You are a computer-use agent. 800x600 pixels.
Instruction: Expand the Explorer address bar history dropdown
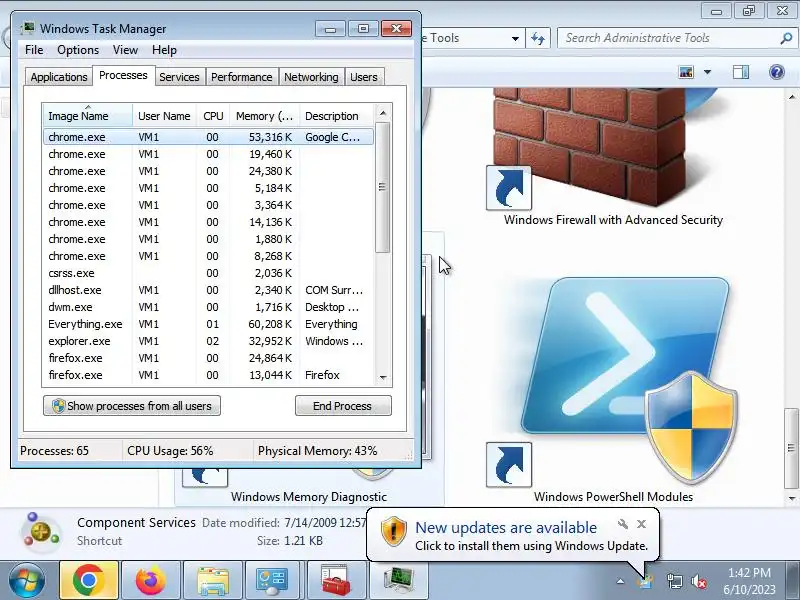(x=515, y=39)
